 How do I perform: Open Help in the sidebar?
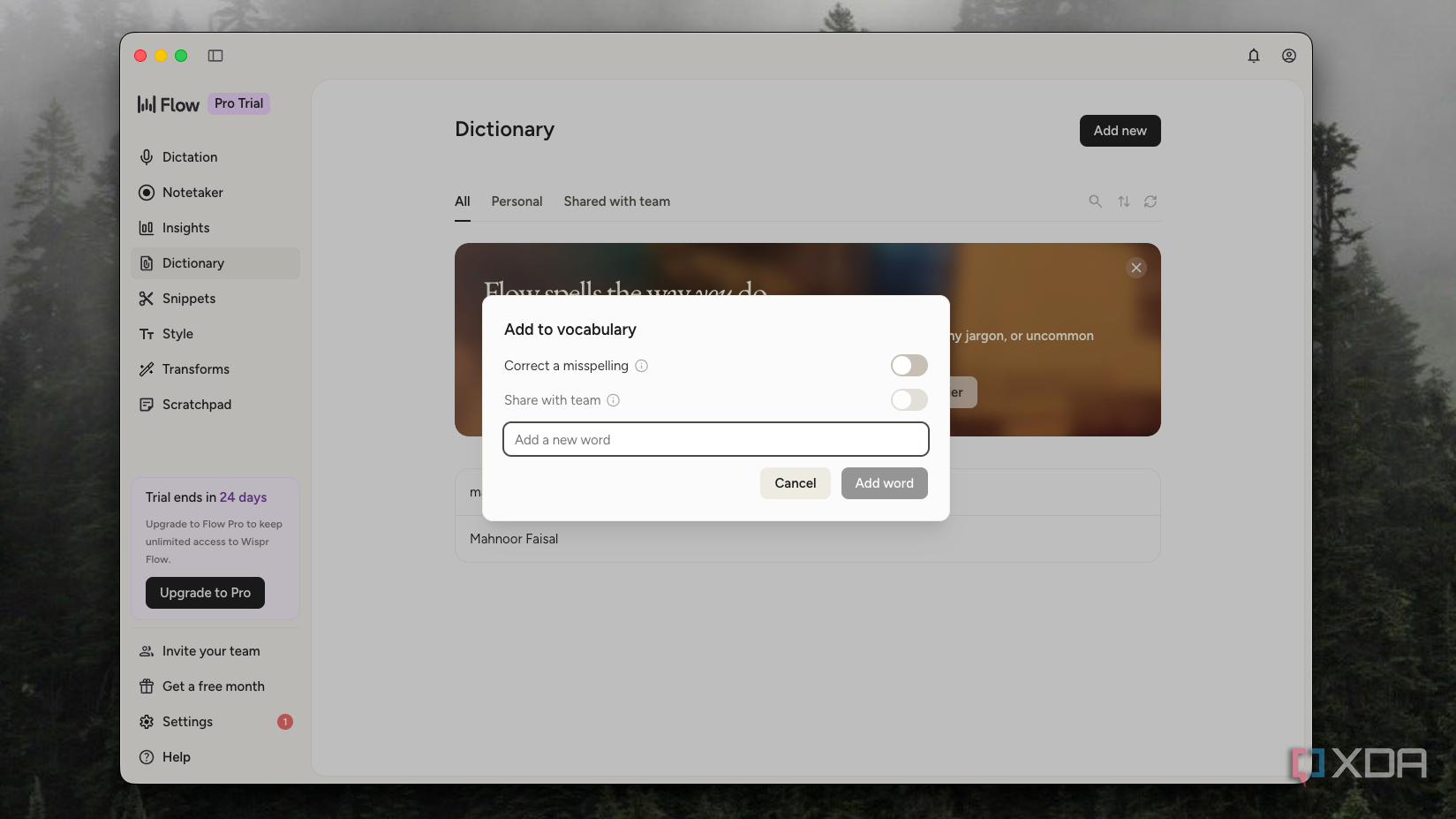[x=215, y=757]
